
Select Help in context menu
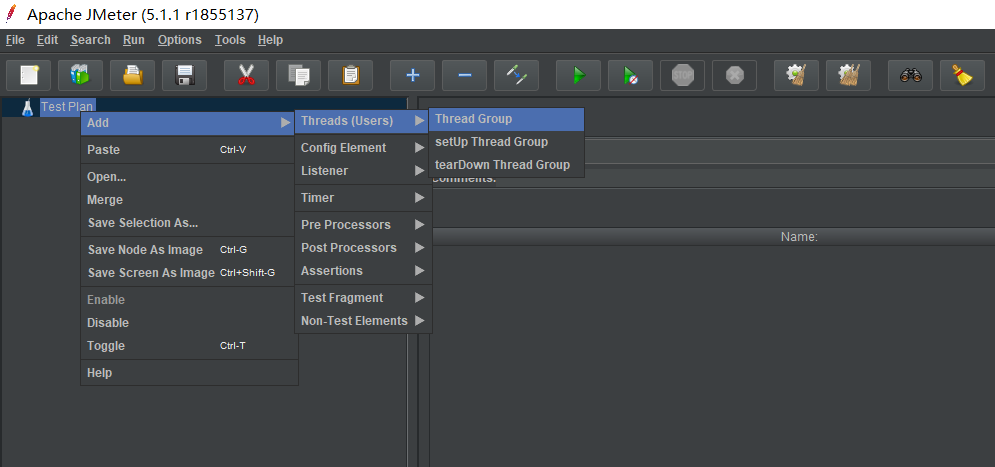coord(189,372)
